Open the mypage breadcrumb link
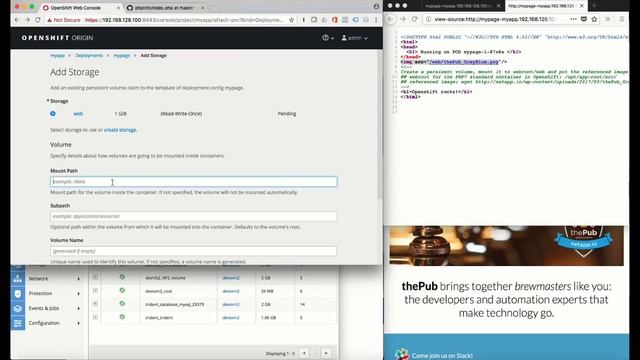 [122, 55]
